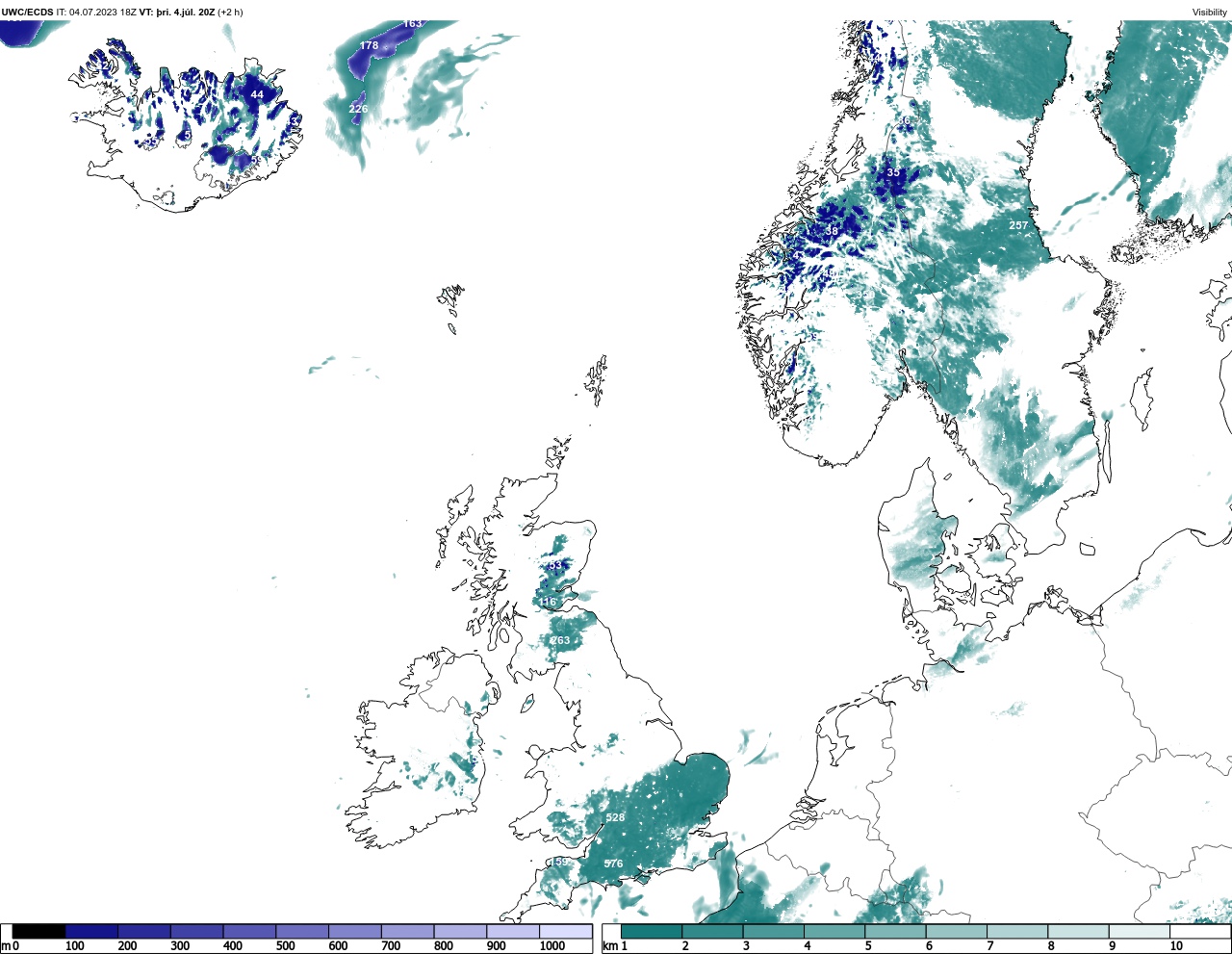Pick the 400–500 m legend swatch

point(249,932)
